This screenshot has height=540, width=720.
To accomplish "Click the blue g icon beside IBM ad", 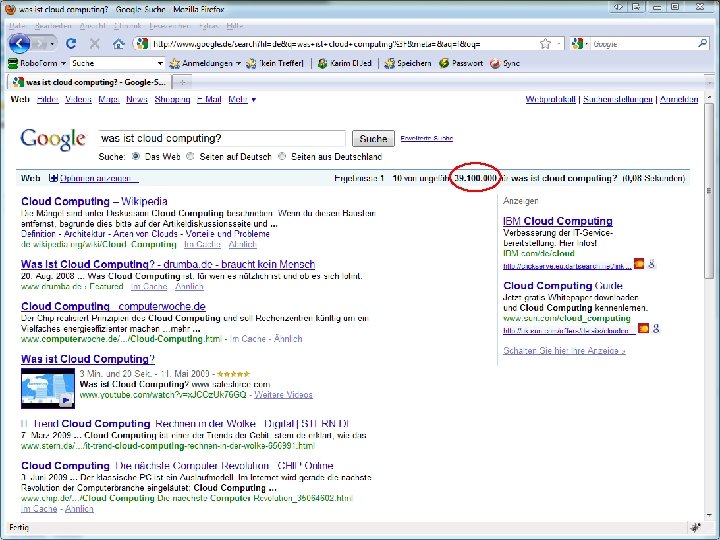I will [x=651, y=264].
